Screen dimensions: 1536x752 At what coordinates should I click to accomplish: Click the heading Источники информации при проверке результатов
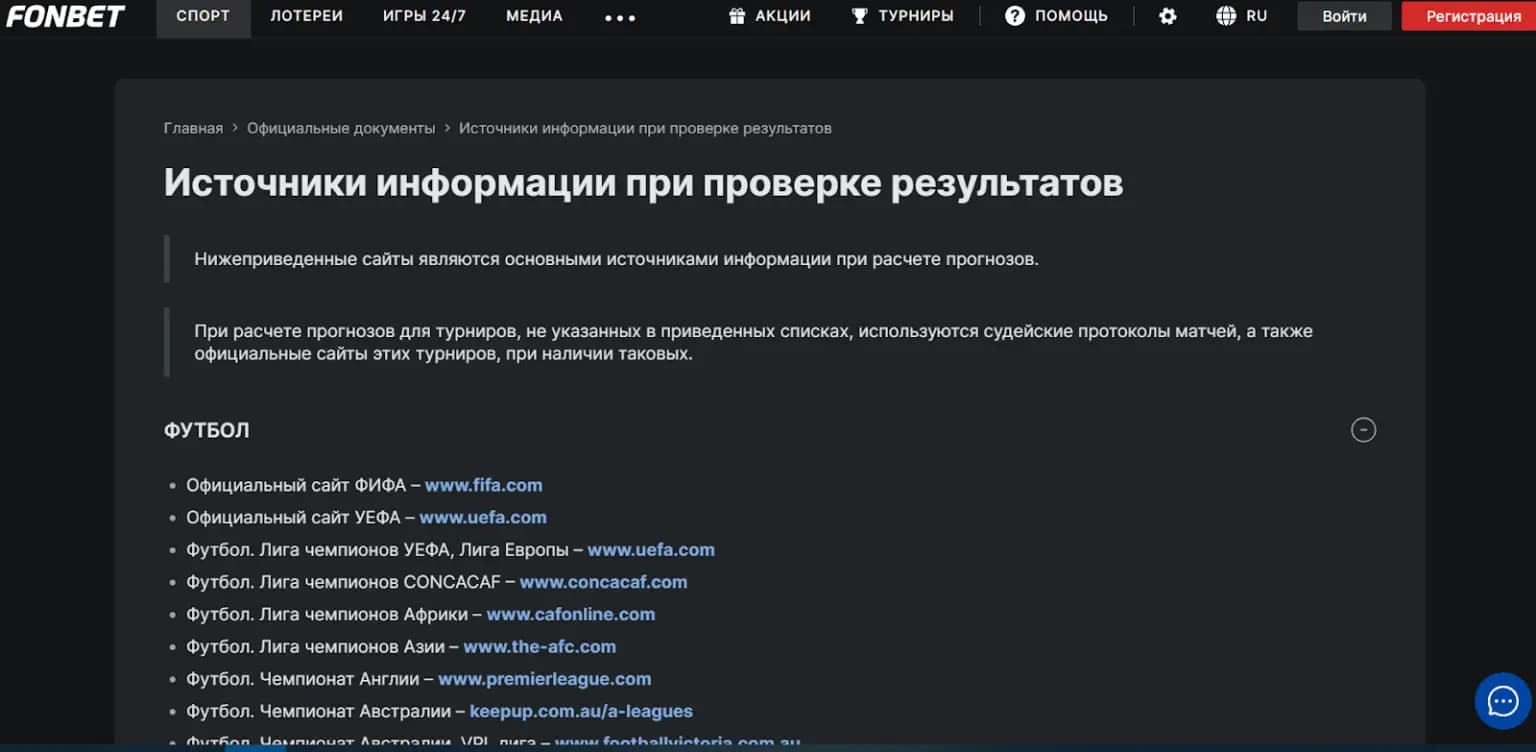643,183
